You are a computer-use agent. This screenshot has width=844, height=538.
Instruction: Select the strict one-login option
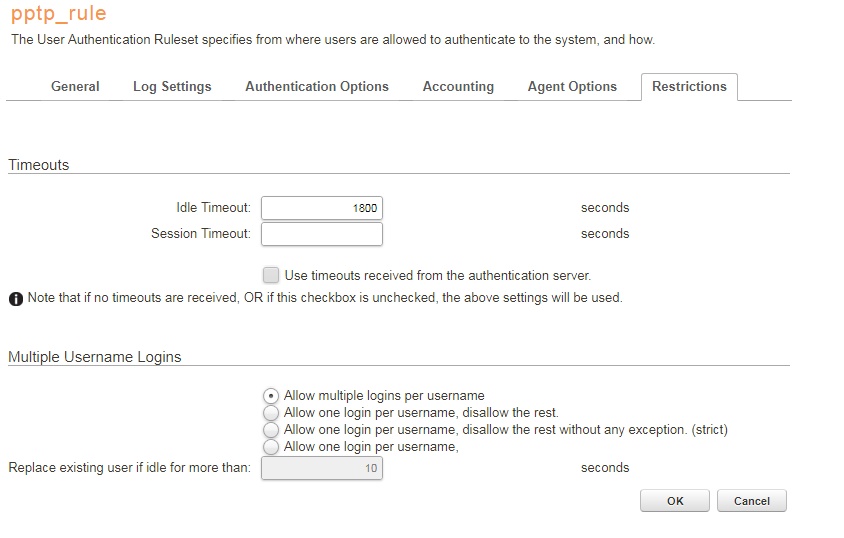tap(271, 430)
